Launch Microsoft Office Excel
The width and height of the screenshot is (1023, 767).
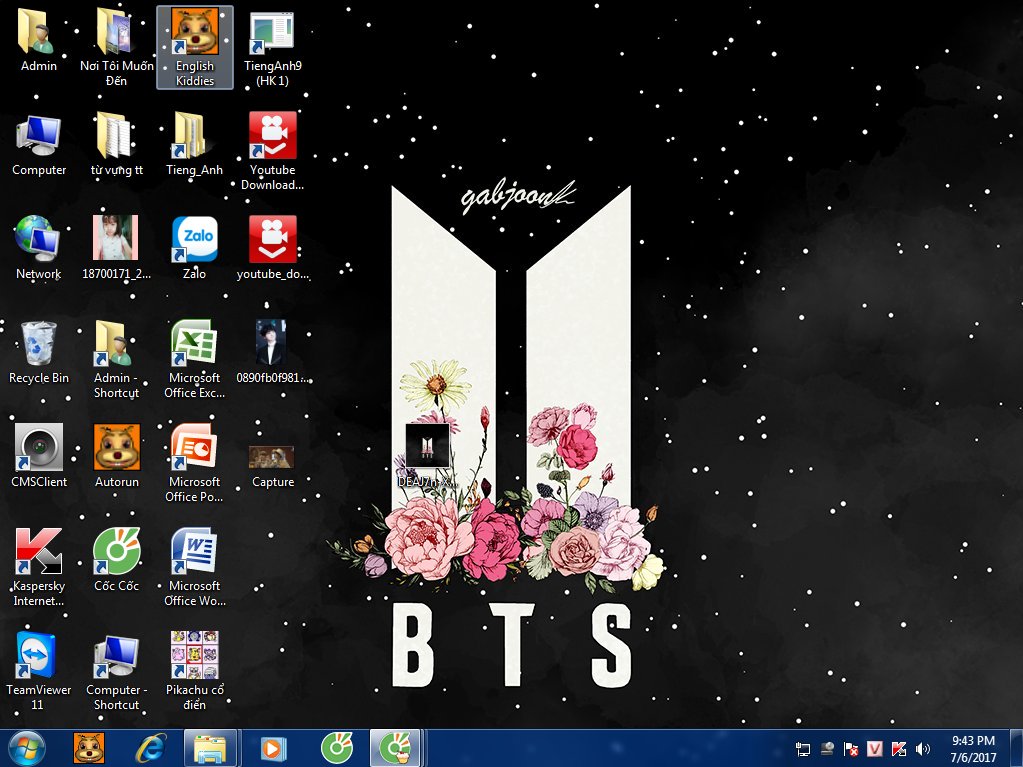pyautogui.click(x=194, y=359)
